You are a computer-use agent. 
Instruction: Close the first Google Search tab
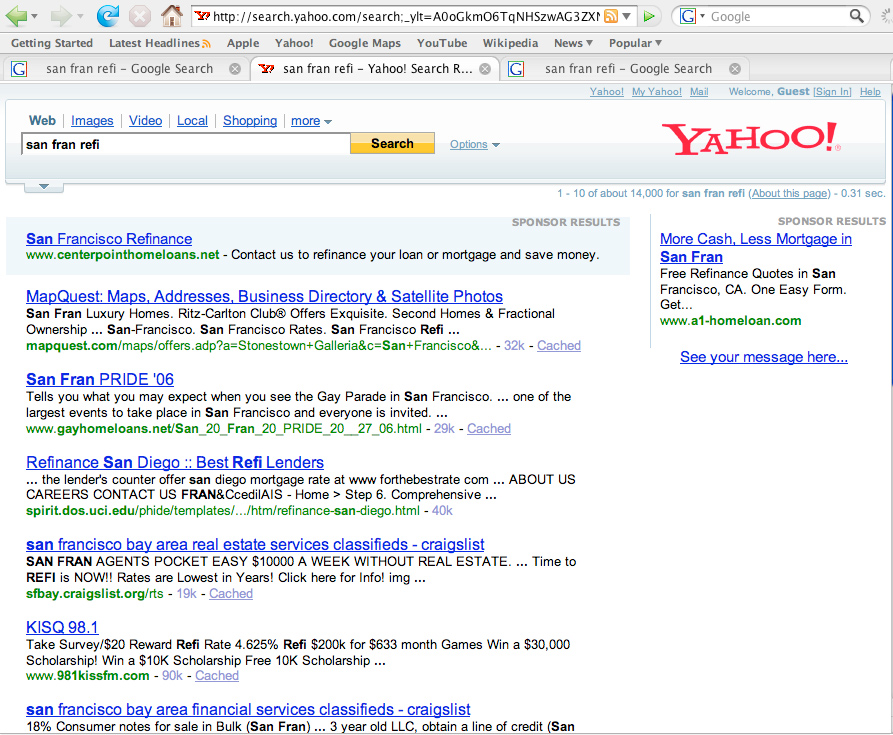235,69
